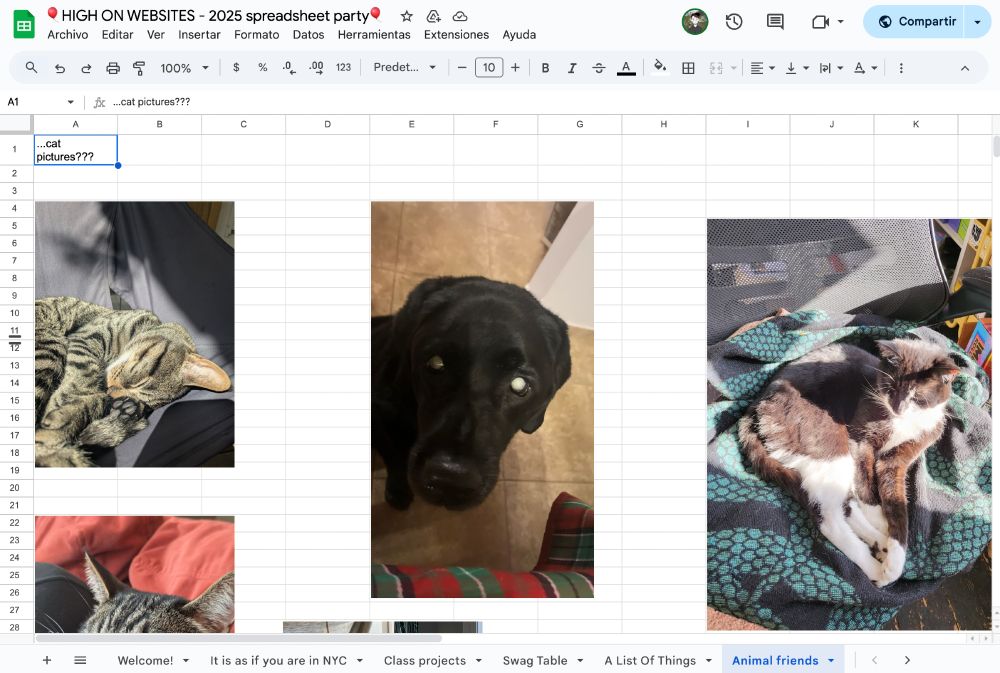1000x673 pixels.
Task: Decrease decimal places
Action: [289, 68]
